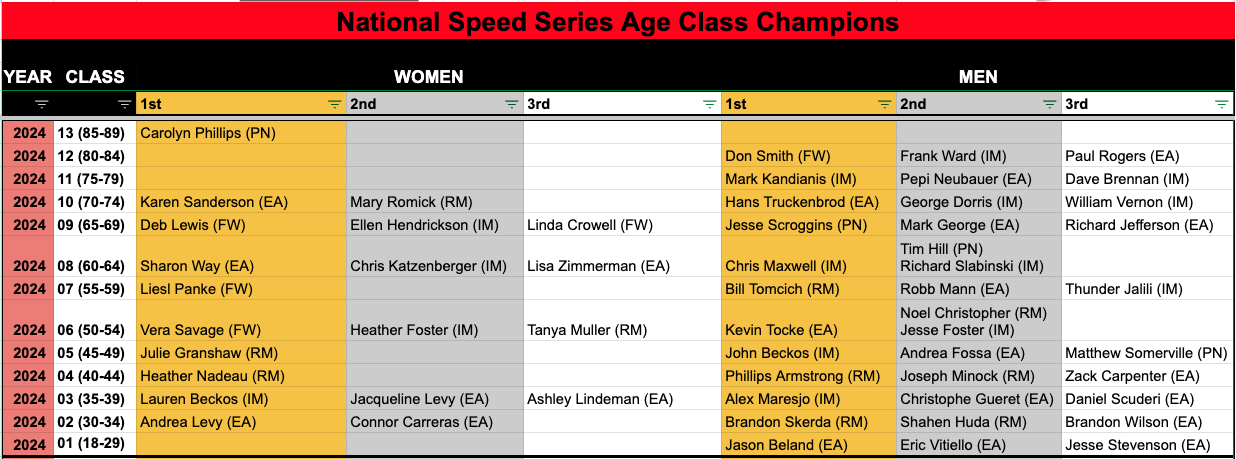Select cell Jesse Stevenson (EA)
This screenshot has width=1236, height=459.
(1147, 445)
